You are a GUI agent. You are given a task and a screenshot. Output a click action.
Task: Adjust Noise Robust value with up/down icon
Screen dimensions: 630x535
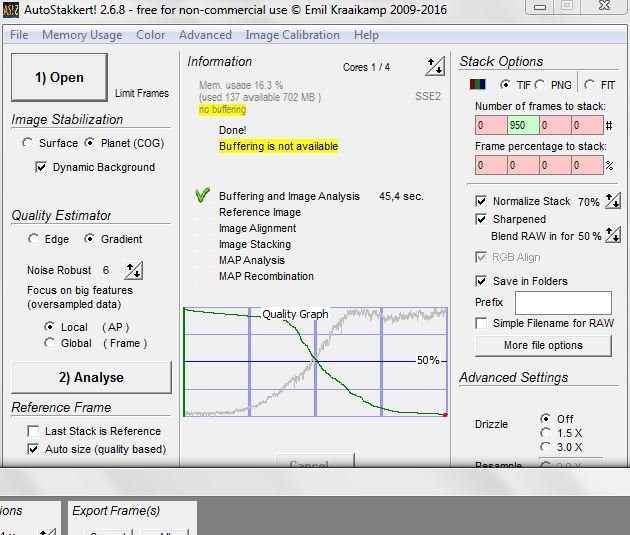tap(134, 270)
